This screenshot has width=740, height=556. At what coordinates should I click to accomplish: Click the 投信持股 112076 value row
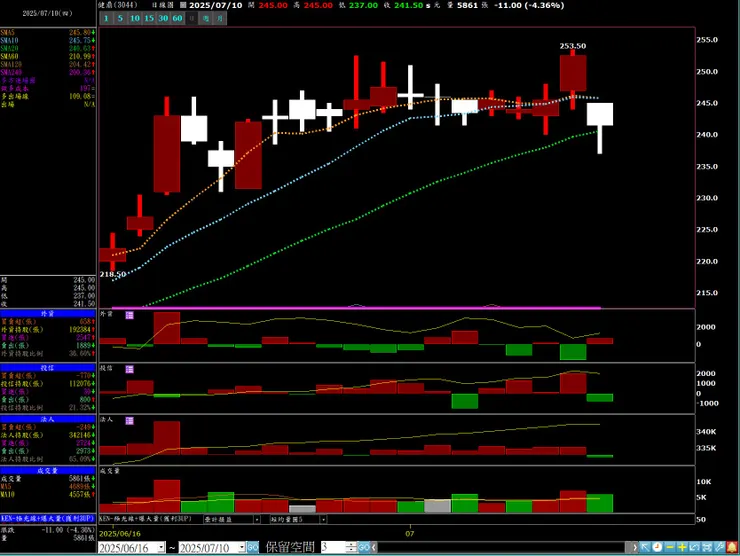coord(48,384)
